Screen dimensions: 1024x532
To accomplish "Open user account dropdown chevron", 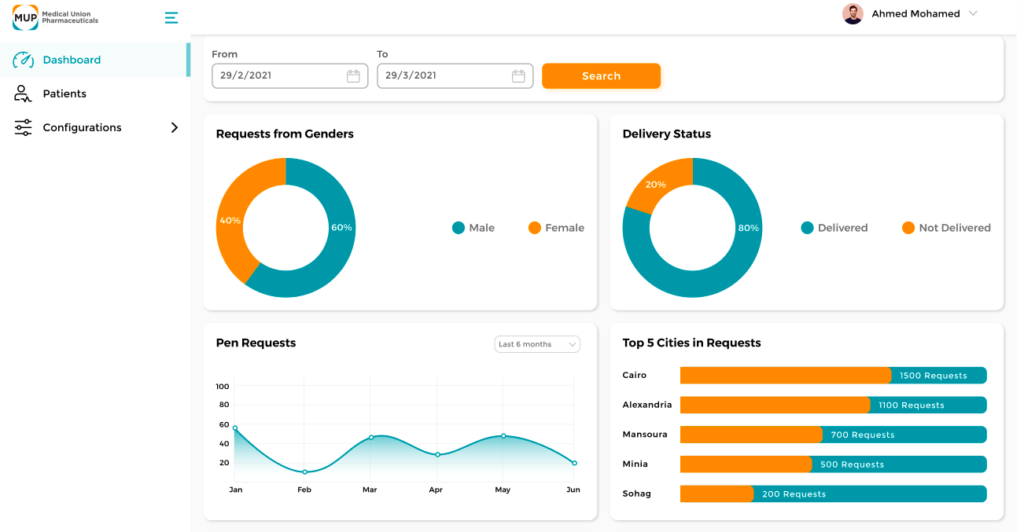I will (x=973, y=14).
